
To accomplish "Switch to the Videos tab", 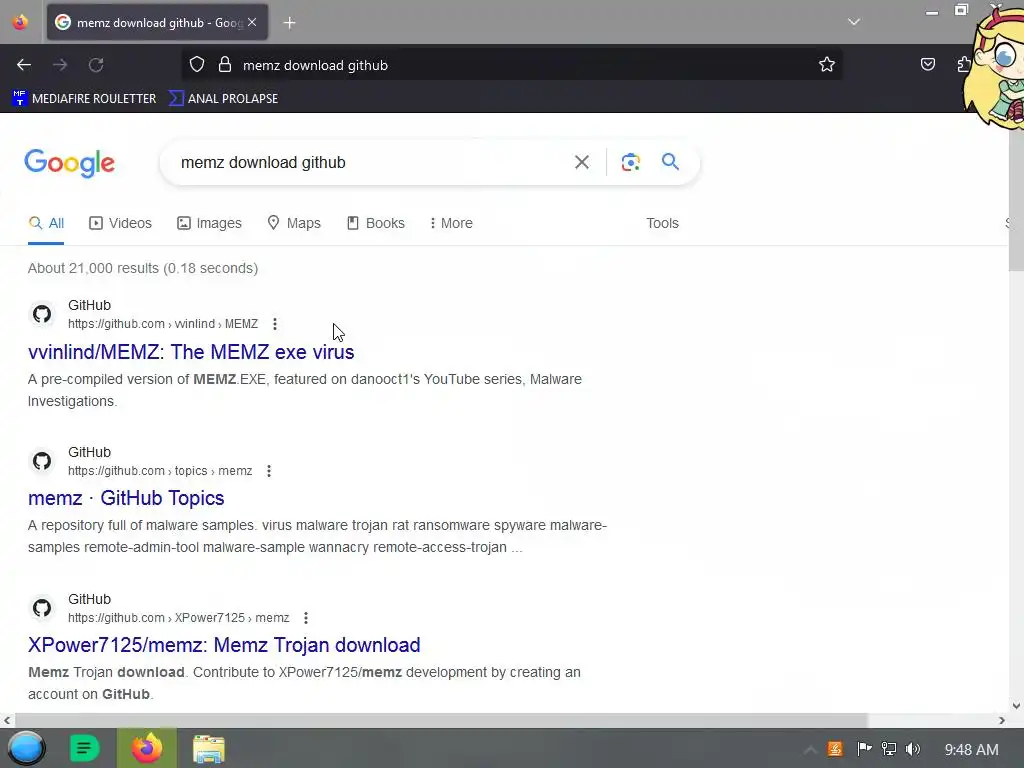I will [120, 223].
